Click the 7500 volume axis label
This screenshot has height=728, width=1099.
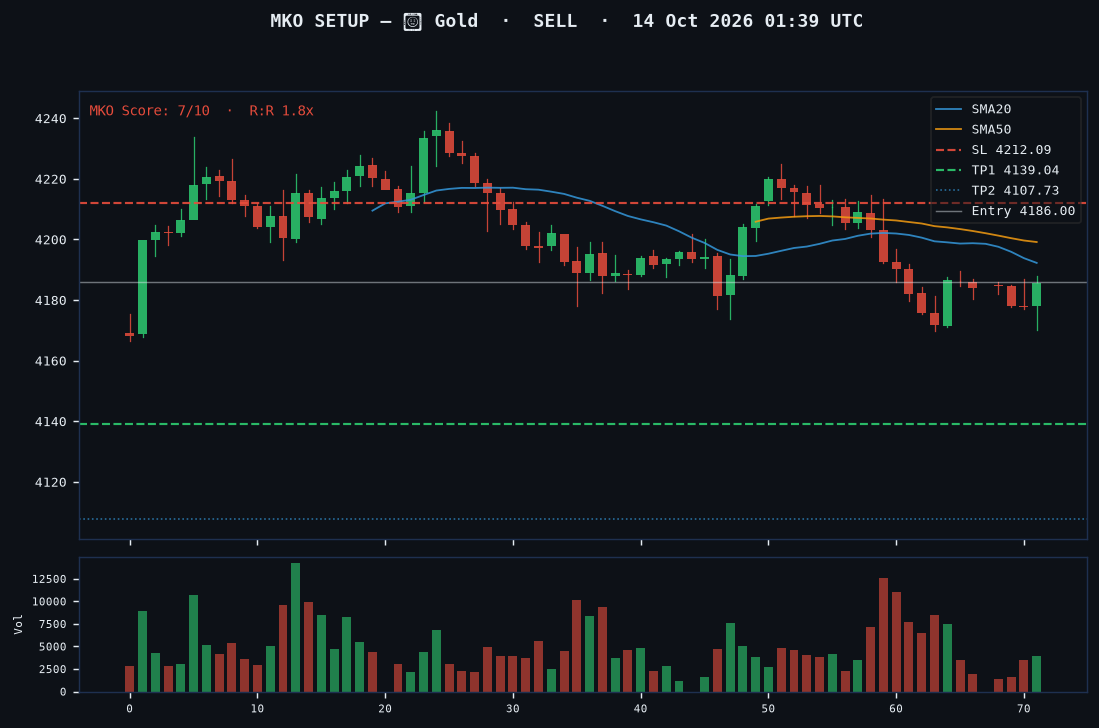53,624
